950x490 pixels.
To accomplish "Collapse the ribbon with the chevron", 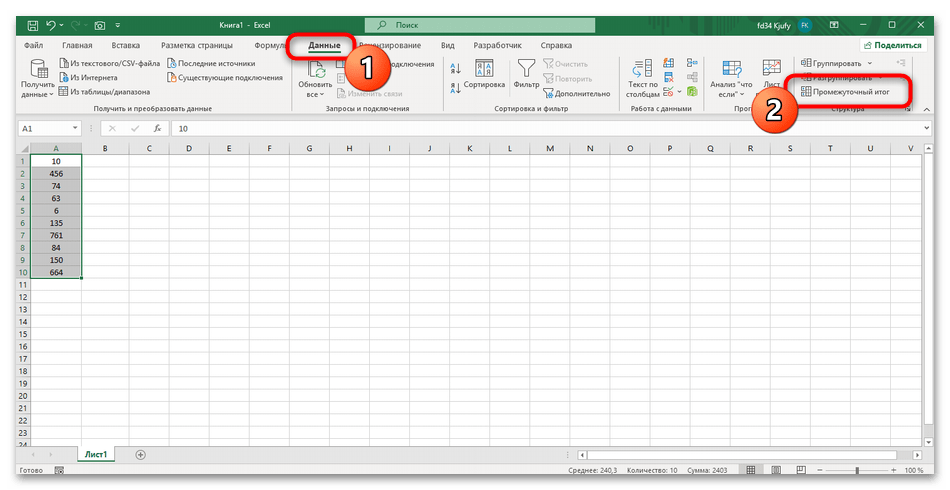I will point(926,110).
